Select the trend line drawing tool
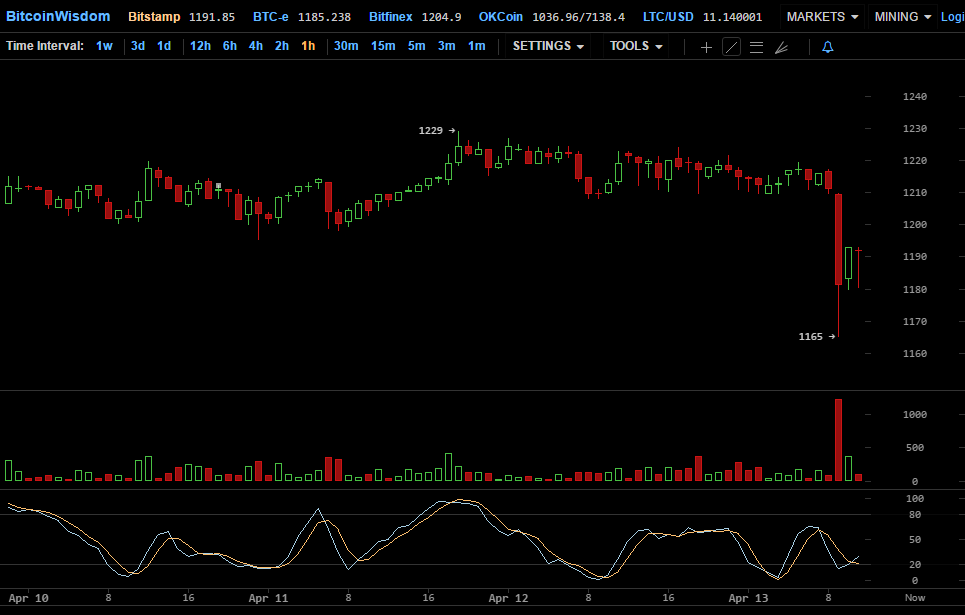The height and width of the screenshot is (615, 965). (x=731, y=47)
